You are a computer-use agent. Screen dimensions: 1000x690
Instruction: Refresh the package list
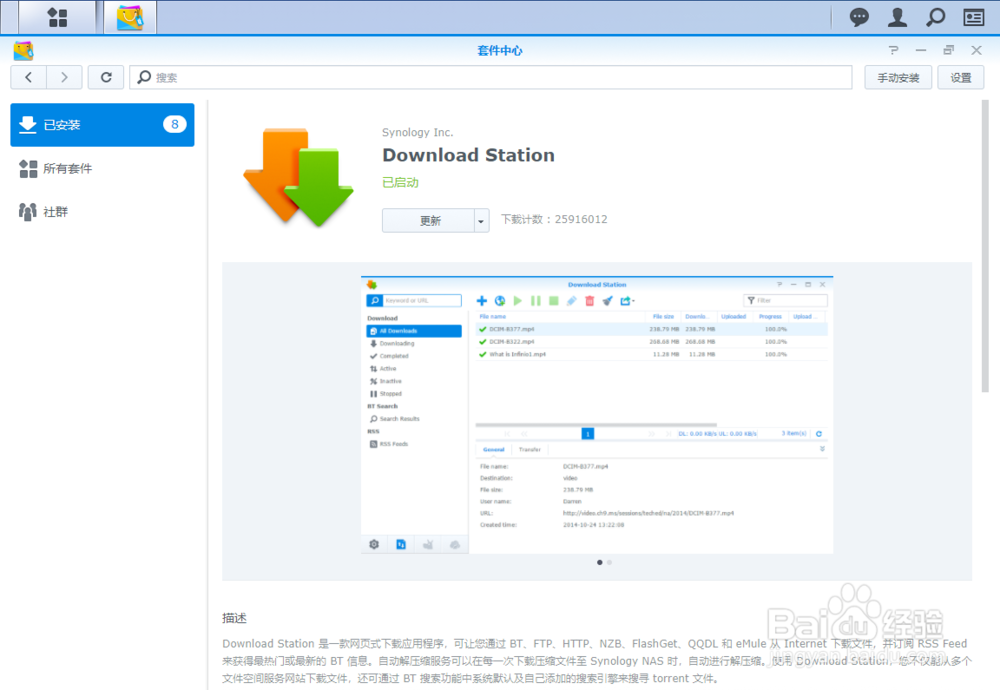pyautogui.click(x=106, y=77)
